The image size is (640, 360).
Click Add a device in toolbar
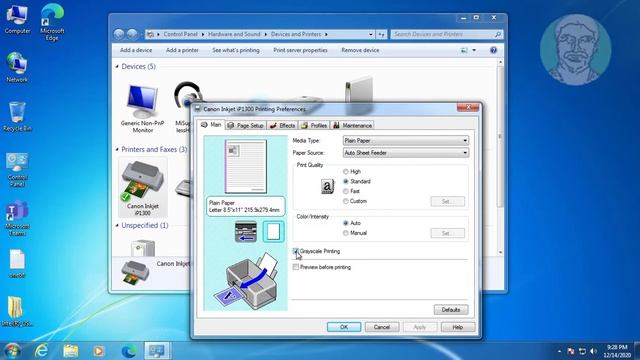(x=136, y=50)
